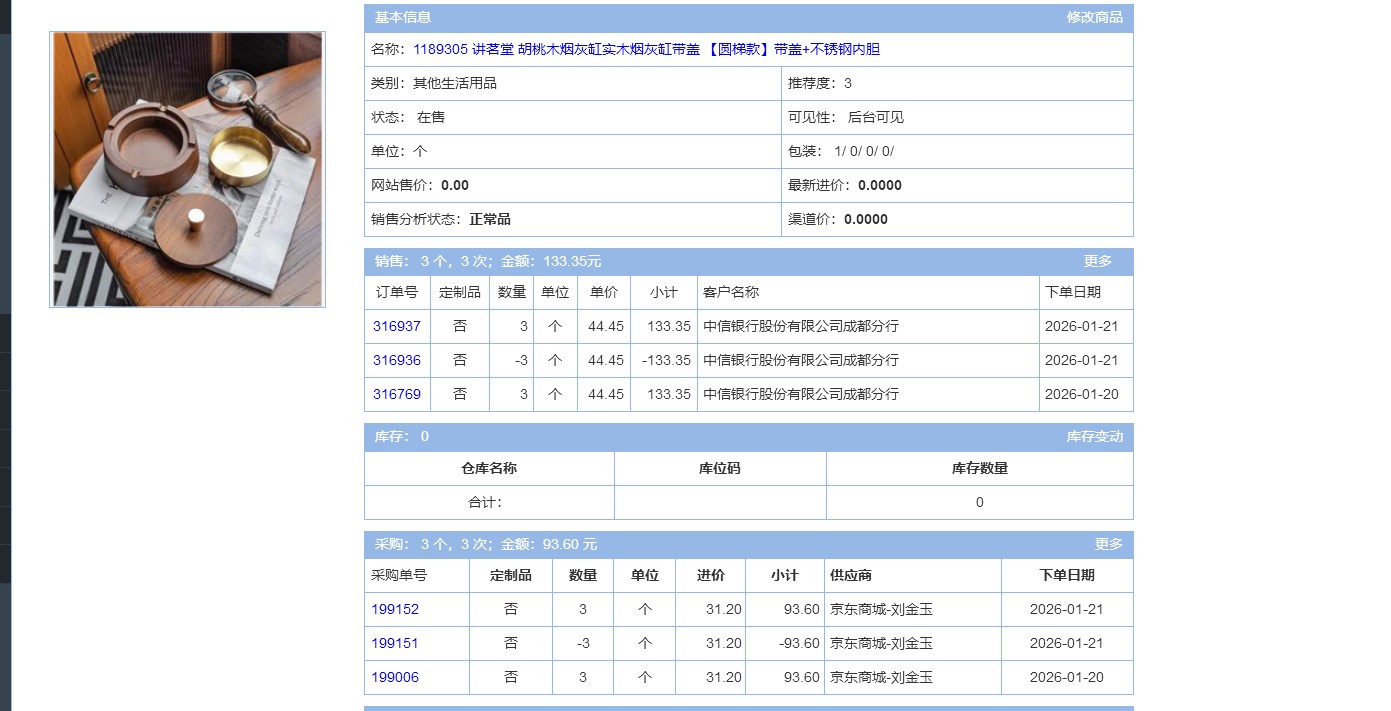Open sales order 316769
The image size is (1391, 711).
pyautogui.click(x=397, y=394)
